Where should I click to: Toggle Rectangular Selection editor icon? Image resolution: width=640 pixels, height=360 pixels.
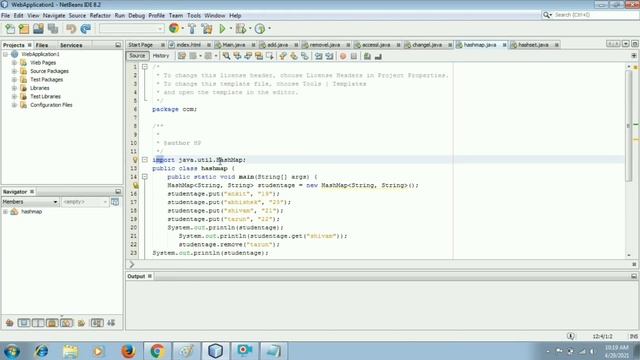[269, 56]
